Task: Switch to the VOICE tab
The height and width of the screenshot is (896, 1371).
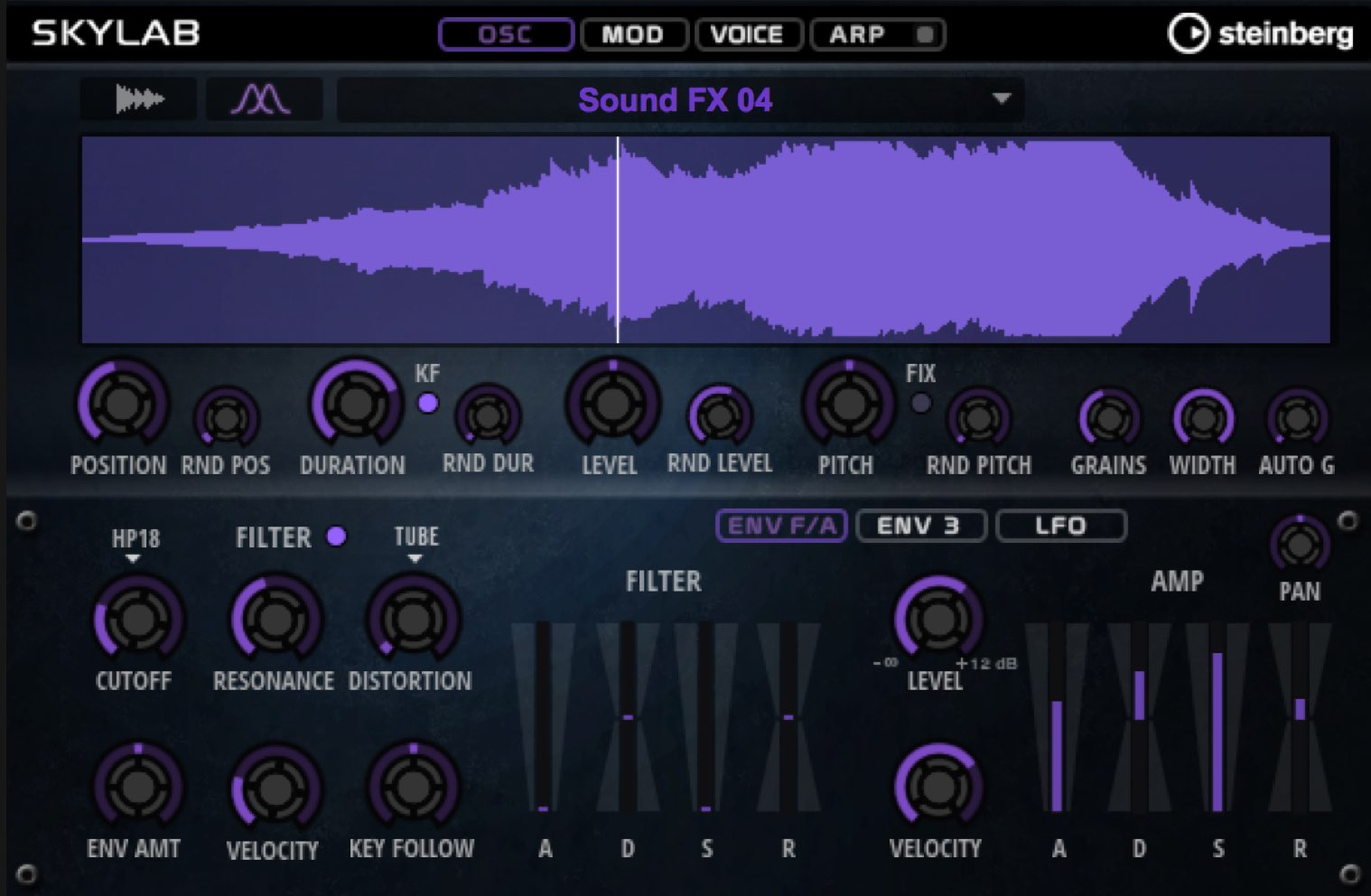Action: (x=747, y=34)
